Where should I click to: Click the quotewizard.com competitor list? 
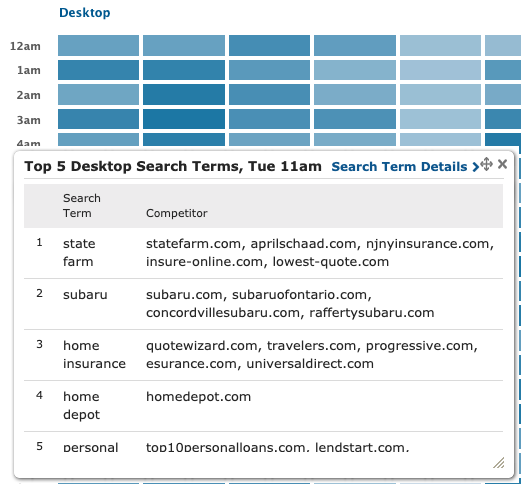[312, 355]
